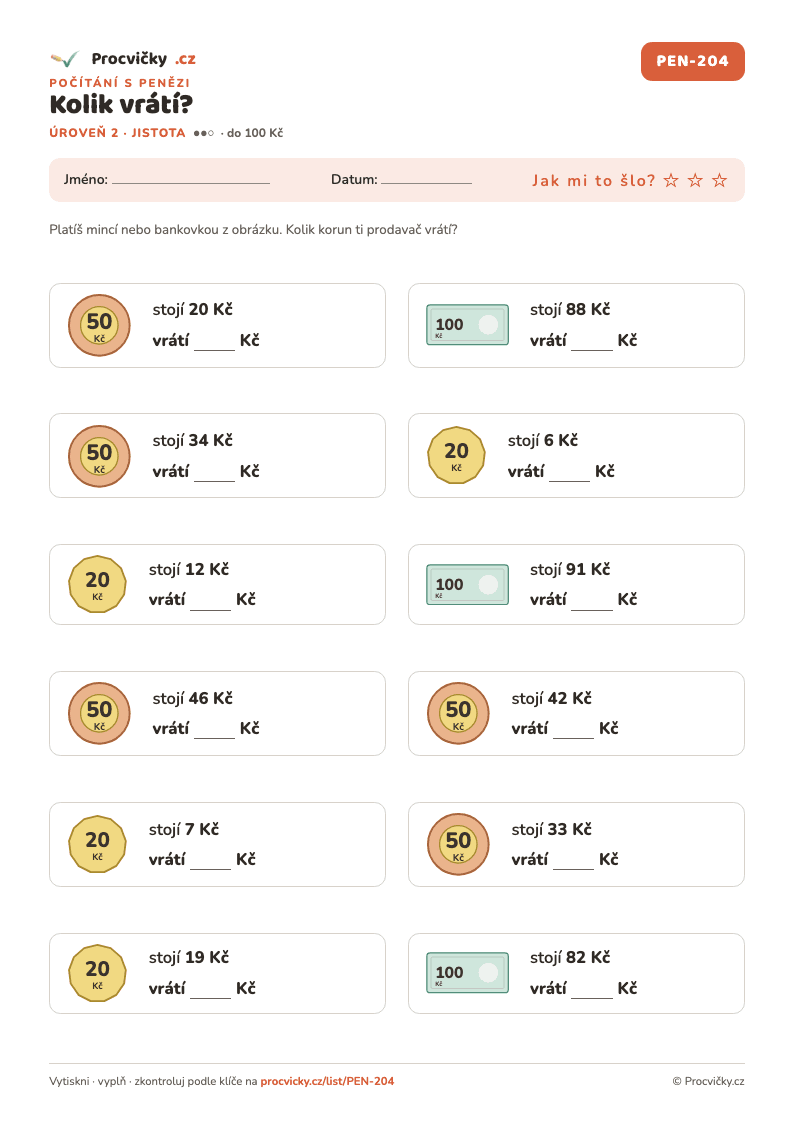Click the answer blank for 'stojí 34 Kč'

(x=214, y=474)
